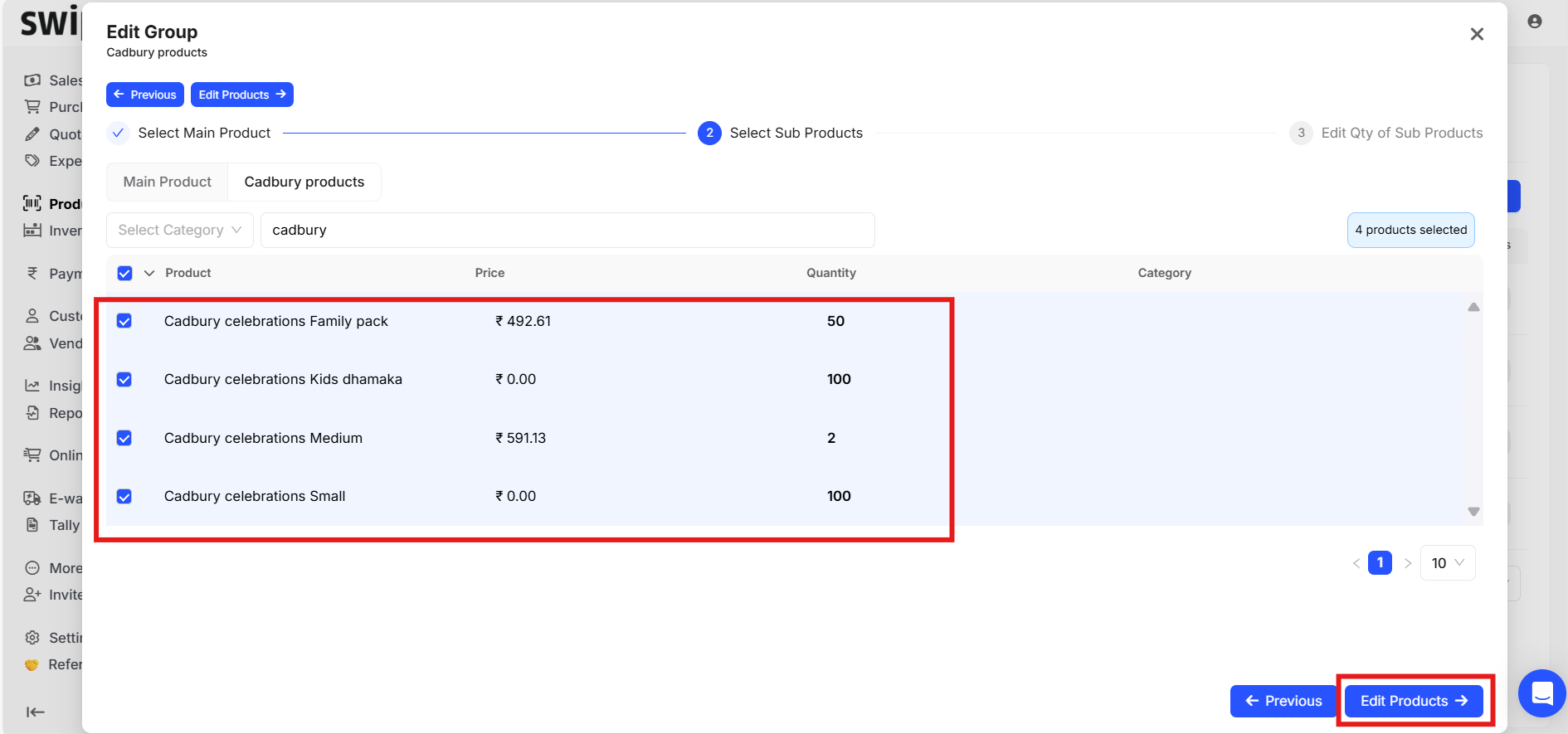Viewport: 1568px width, 734px height.
Task: Open the Sales sidebar icon
Action: pyautogui.click(x=32, y=80)
